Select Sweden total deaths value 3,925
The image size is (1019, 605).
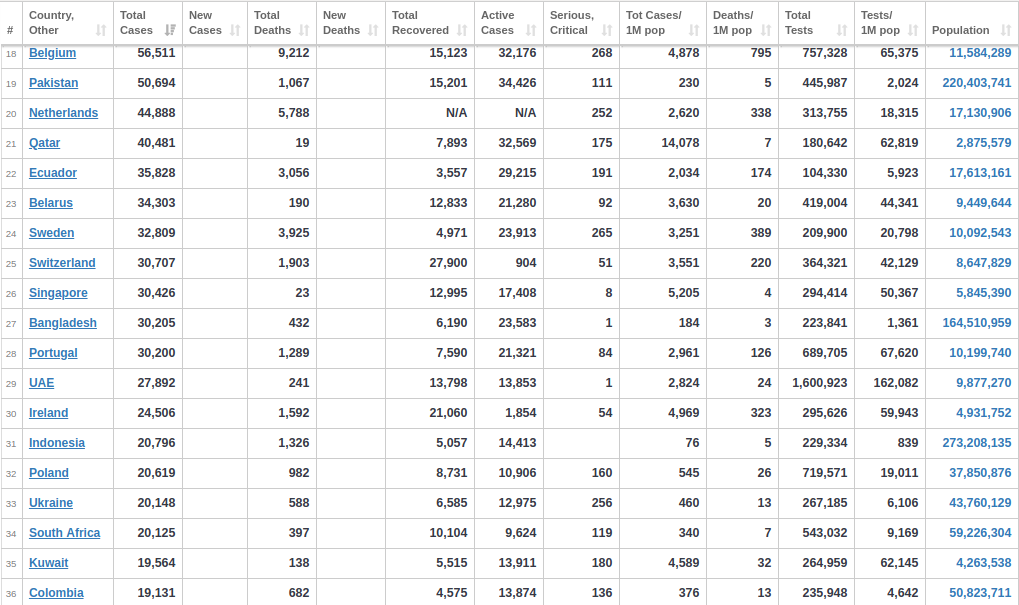294,233
